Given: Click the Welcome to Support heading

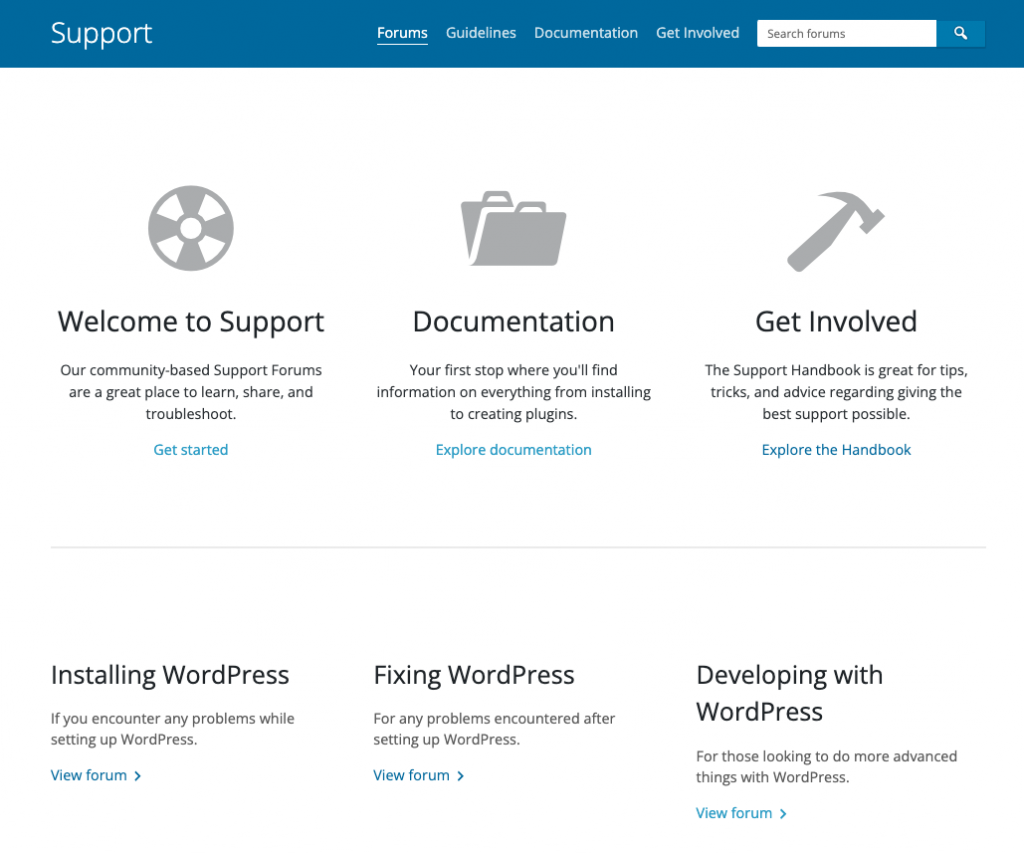Looking at the screenshot, I should 191,322.
